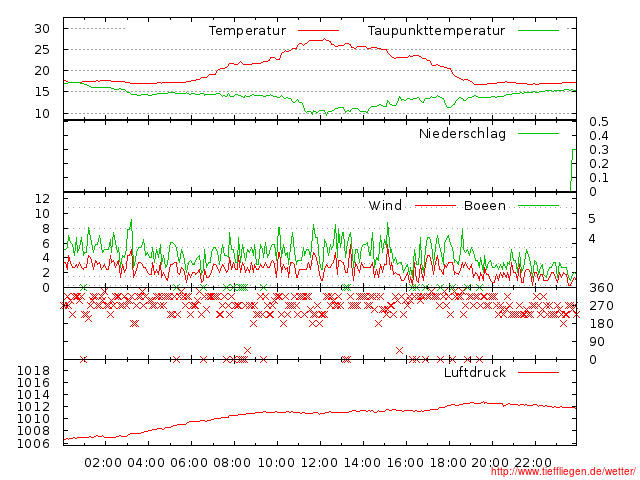
Task: Click the green Taupunkttemperatur legend line
Action: click(x=538, y=31)
